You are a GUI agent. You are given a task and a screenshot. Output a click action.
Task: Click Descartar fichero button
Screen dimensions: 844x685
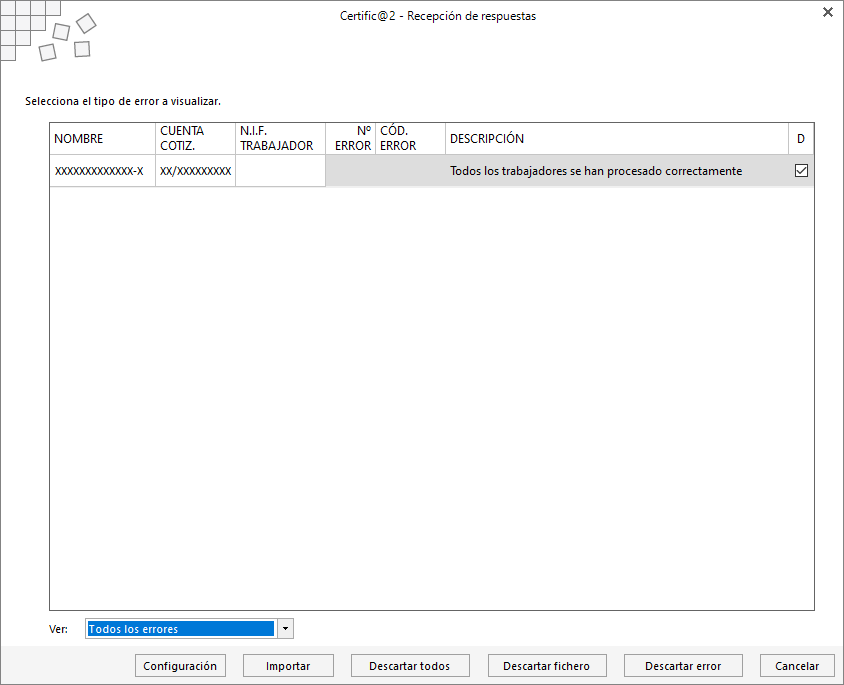tap(546, 666)
